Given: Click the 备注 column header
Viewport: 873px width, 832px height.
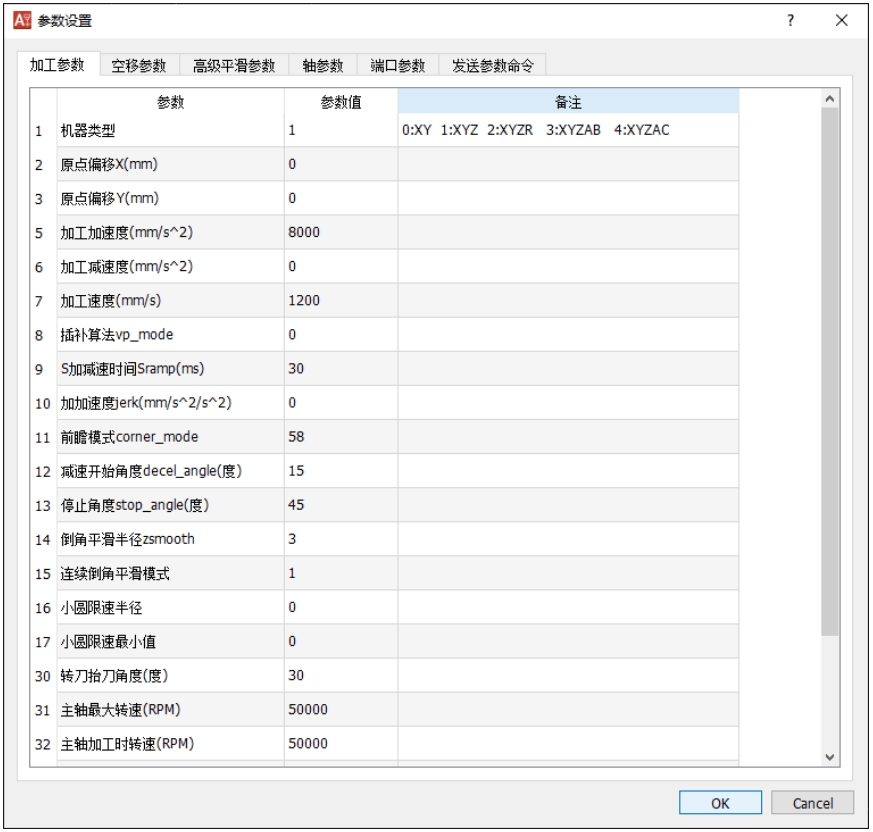Looking at the screenshot, I should (x=568, y=102).
